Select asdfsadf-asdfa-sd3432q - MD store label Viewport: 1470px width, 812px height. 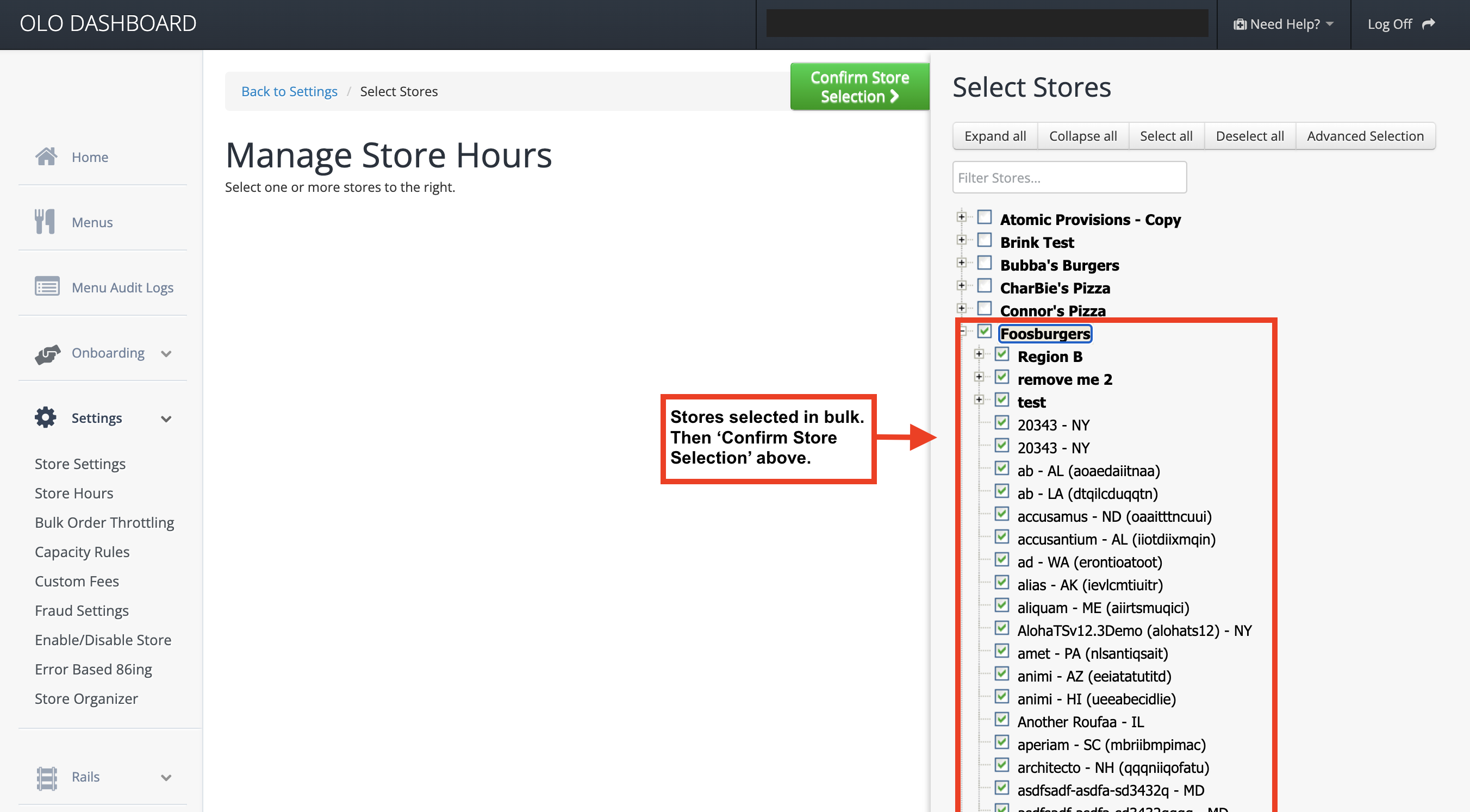(1111, 790)
